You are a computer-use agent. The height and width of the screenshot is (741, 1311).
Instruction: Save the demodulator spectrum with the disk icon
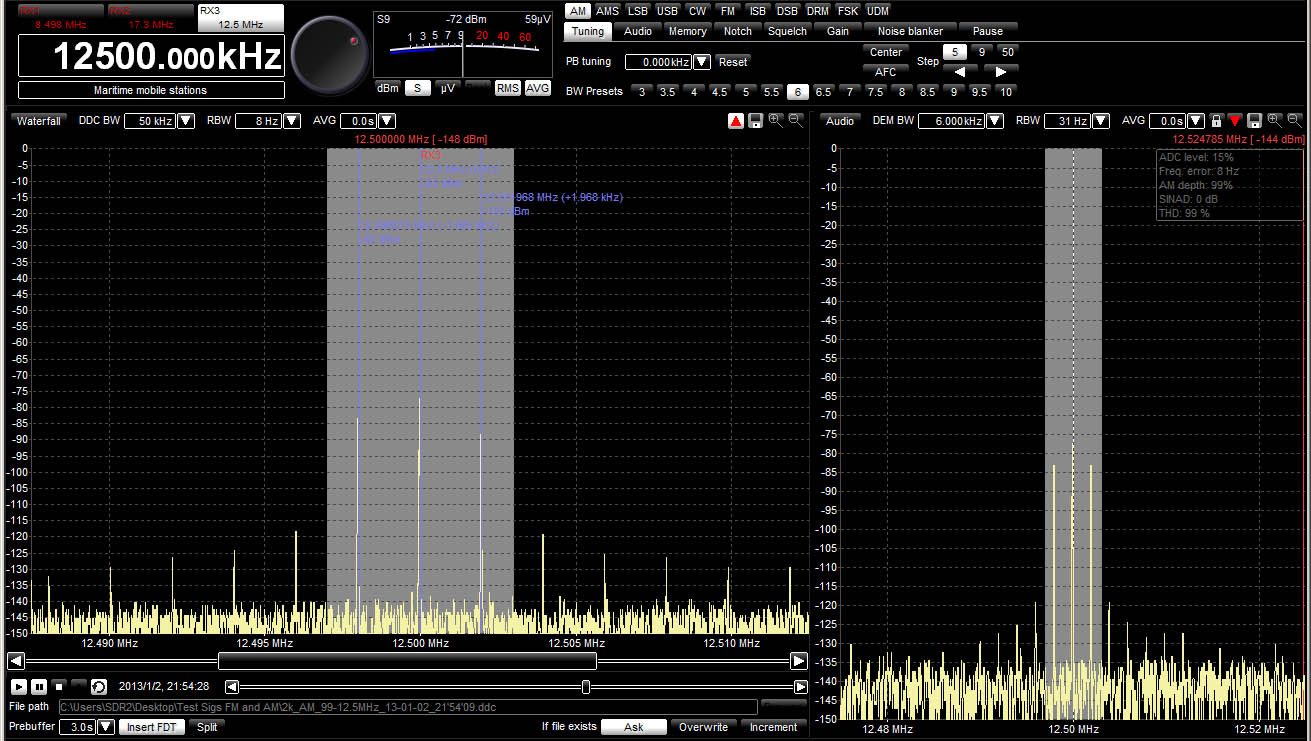[1254, 121]
